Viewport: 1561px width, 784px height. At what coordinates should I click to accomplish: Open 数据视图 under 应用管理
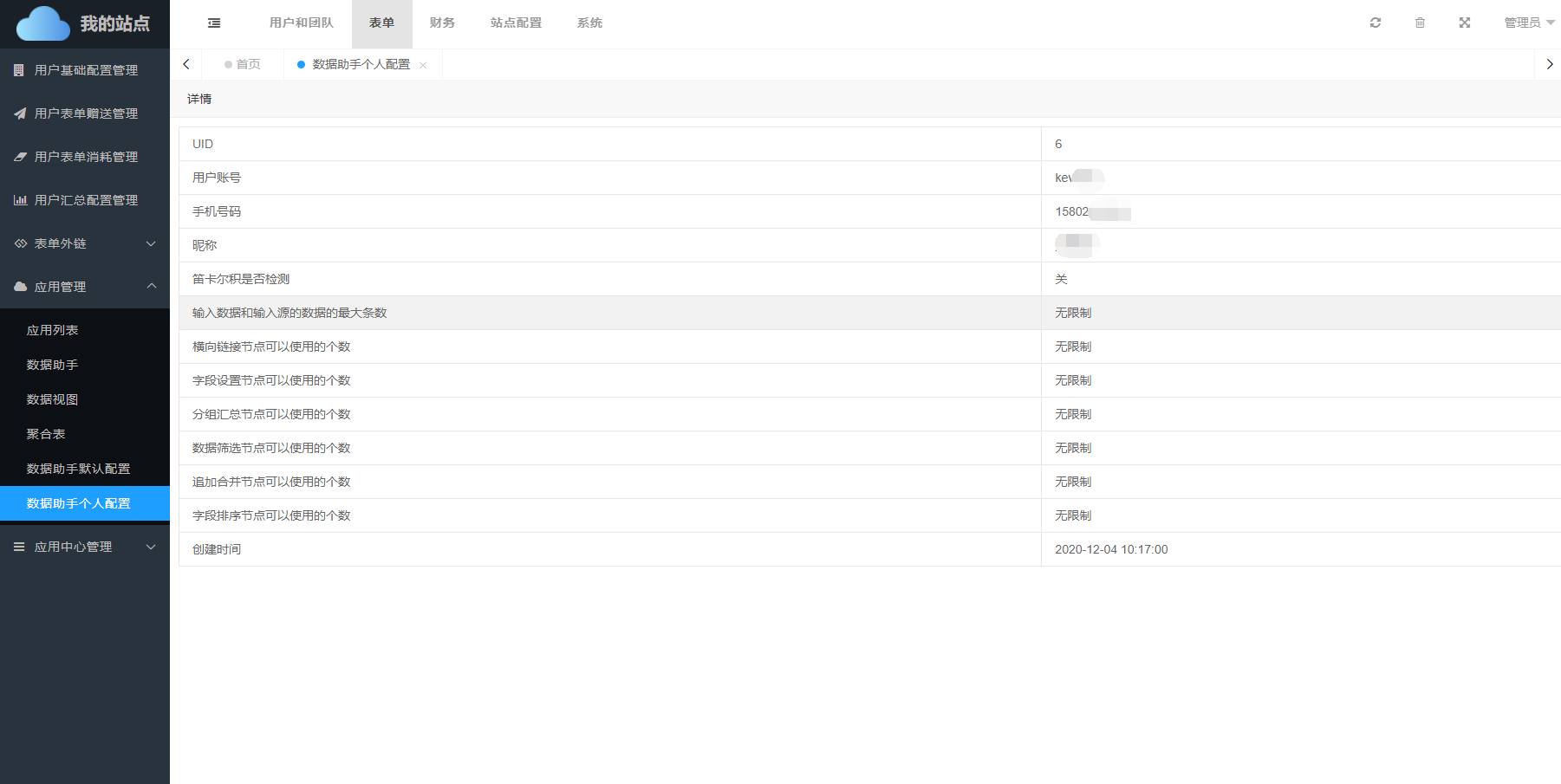52,399
